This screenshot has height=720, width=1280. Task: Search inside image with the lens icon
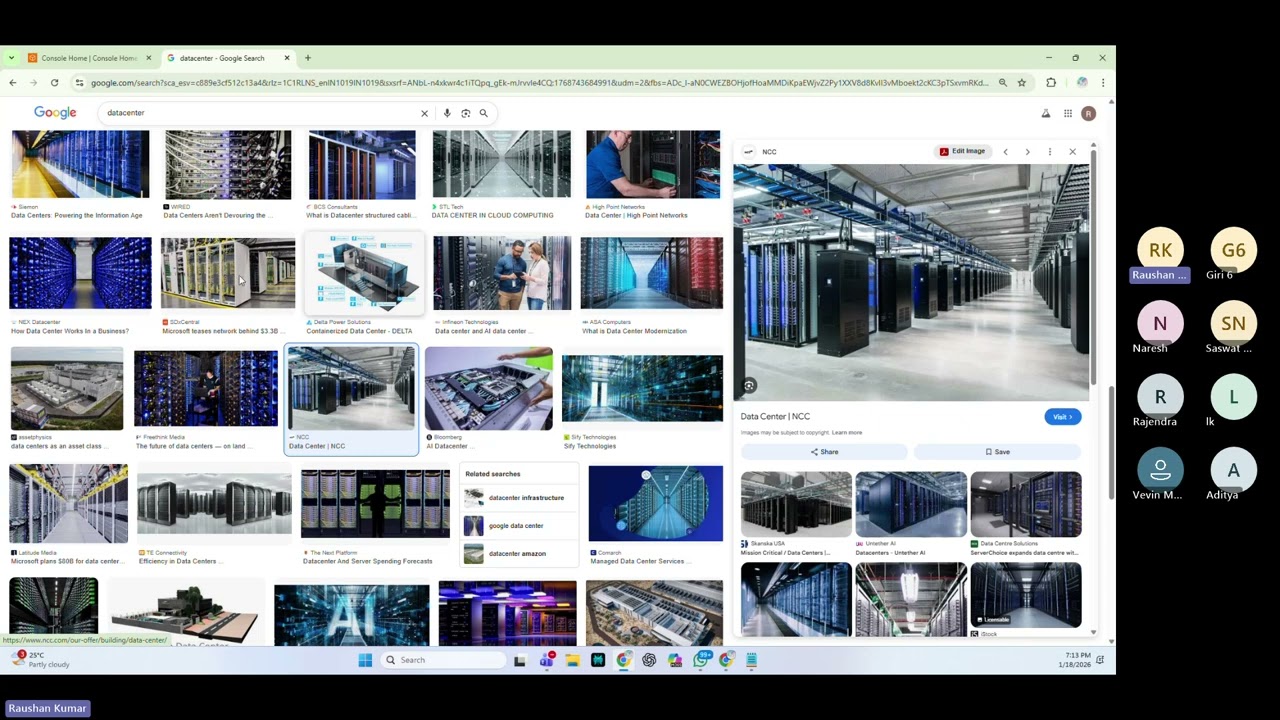[749, 385]
